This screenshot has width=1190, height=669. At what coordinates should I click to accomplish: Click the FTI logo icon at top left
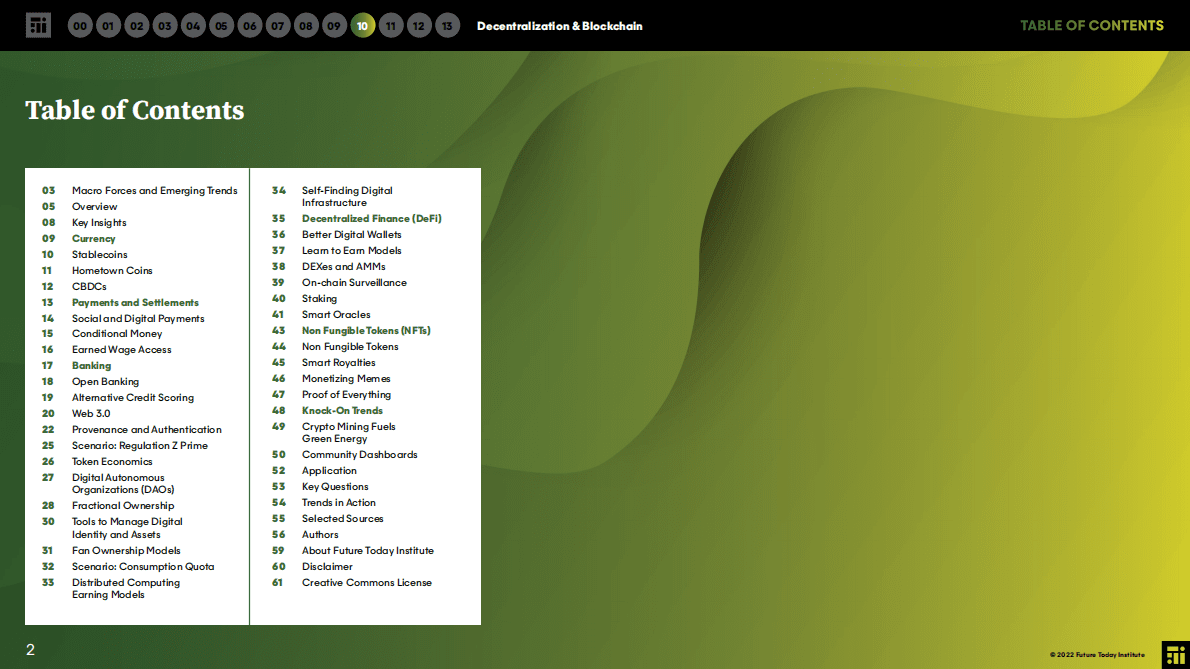(x=38, y=25)
